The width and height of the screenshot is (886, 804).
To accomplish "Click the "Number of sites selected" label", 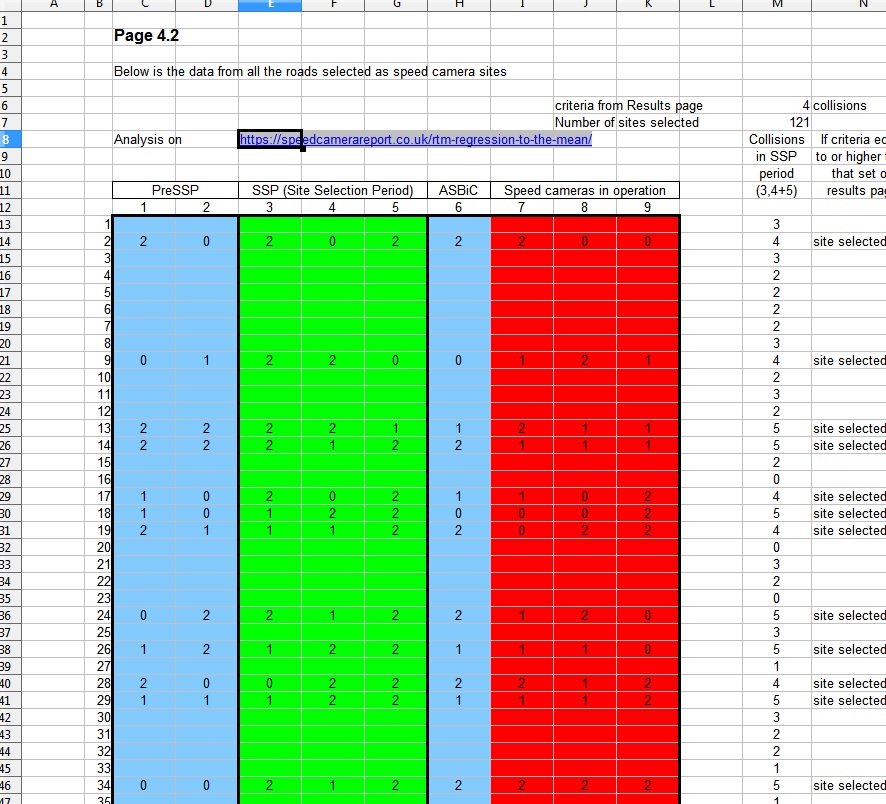I will click(627, 123).
